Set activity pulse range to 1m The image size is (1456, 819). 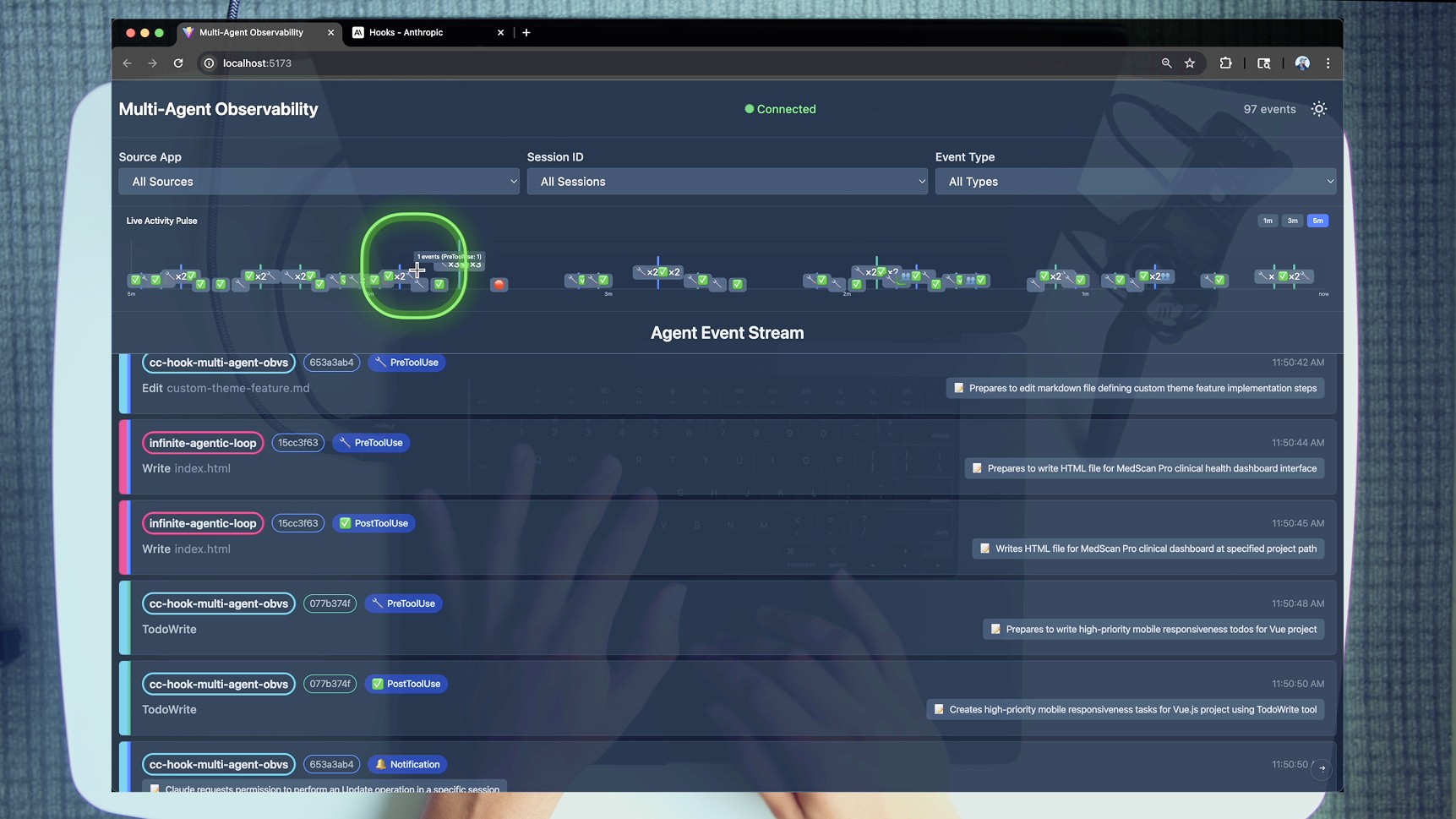pyautogui.click(x=1268, y=221)
